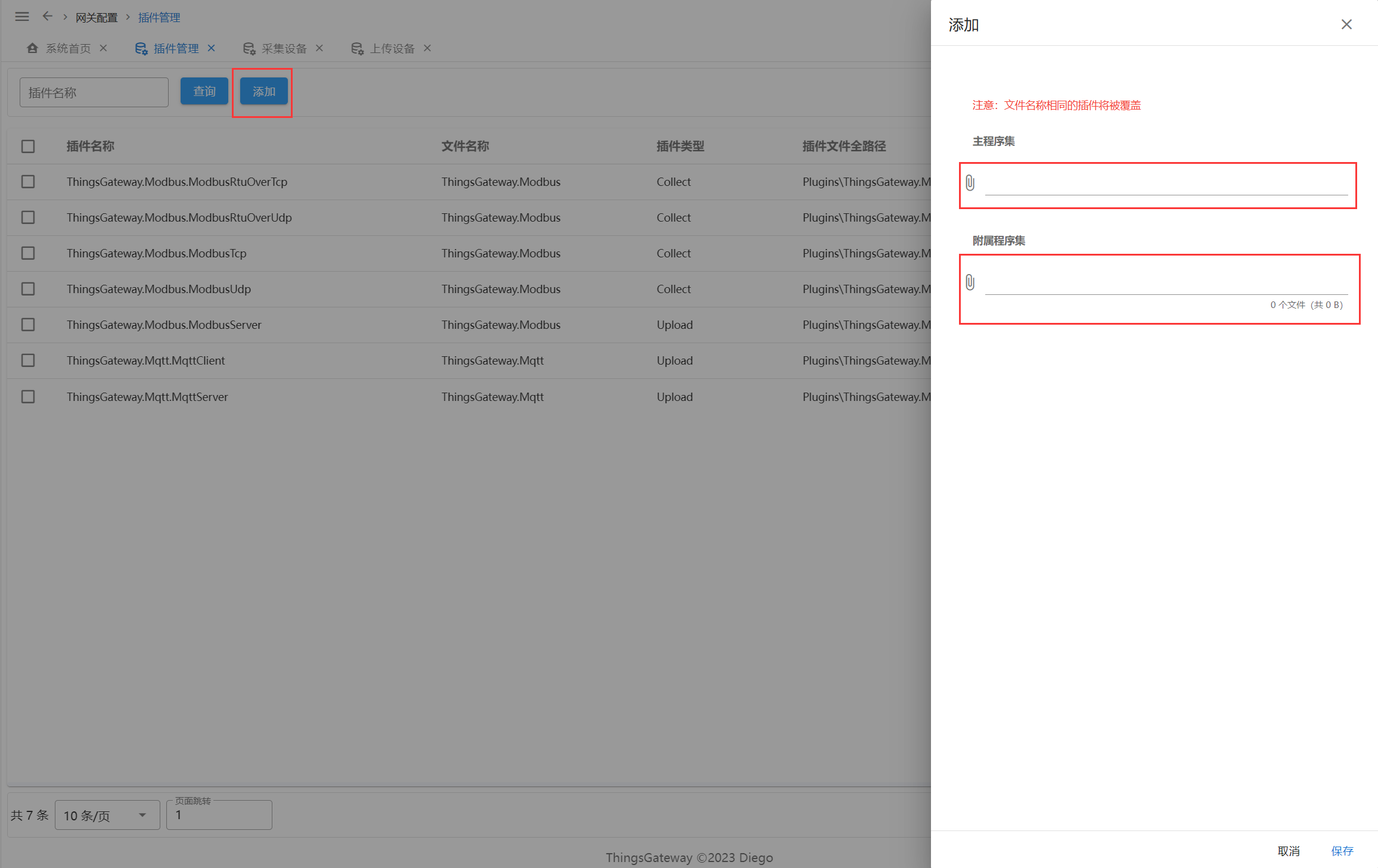Image resolution: width=1378 pixels, height=868 pixels.
Task: Check the ModbusTcp plugin row checkbox
Action: (x=28, y=253)
